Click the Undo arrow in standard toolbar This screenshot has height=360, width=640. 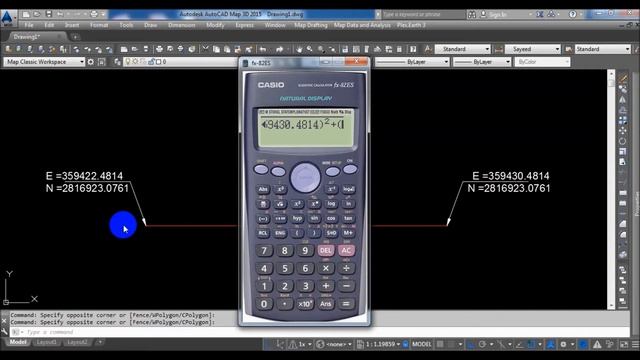tap(263, 49)
